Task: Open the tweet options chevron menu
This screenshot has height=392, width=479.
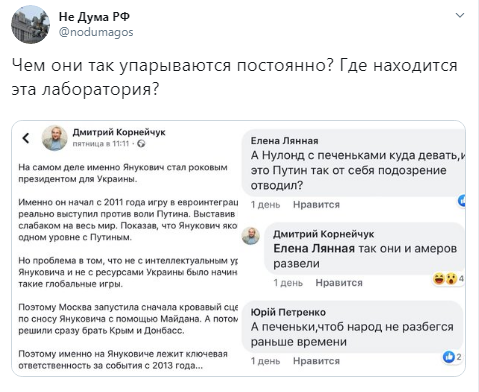Action: (460, 15)
